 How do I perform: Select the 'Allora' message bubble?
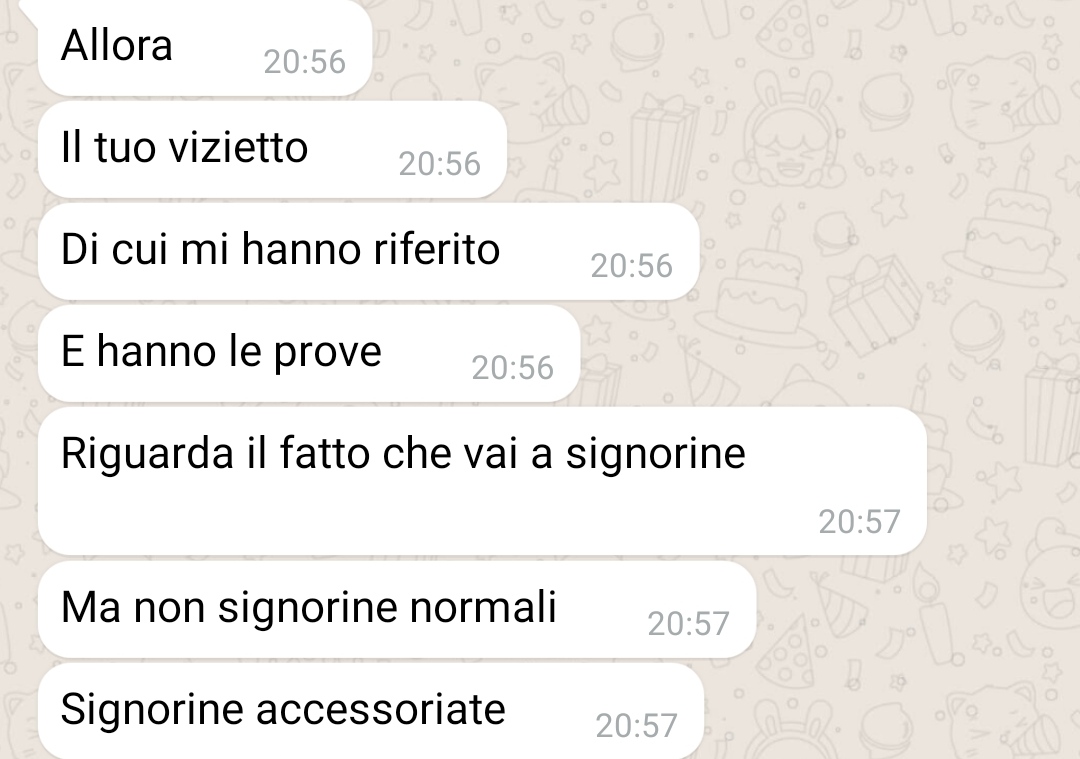(x=205, y=47)
